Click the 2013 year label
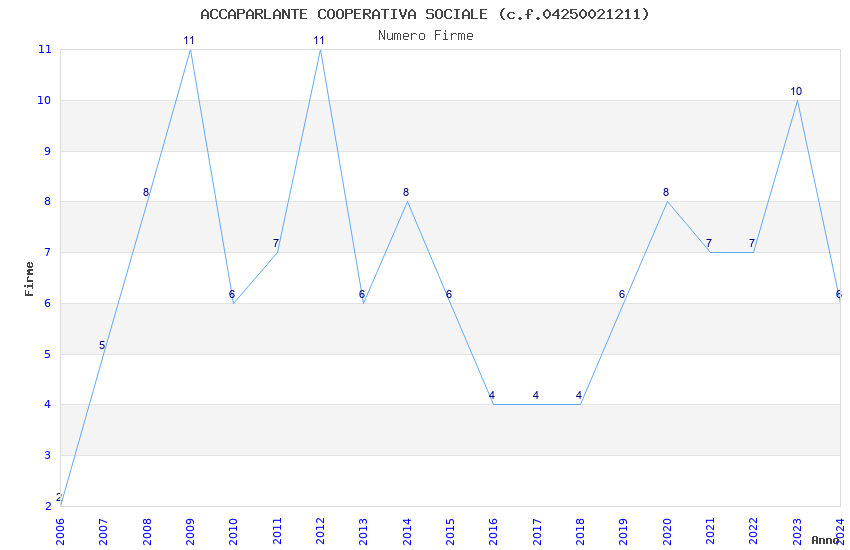Image resolution: width=850 pixels, height=550 pixels. 363,531
